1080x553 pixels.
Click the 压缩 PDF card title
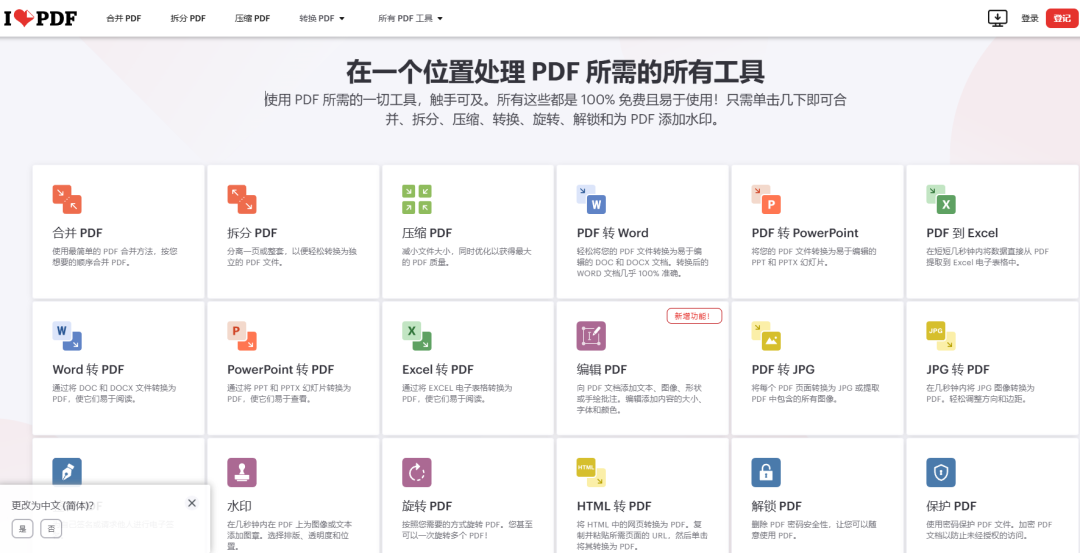click(427, 233)
